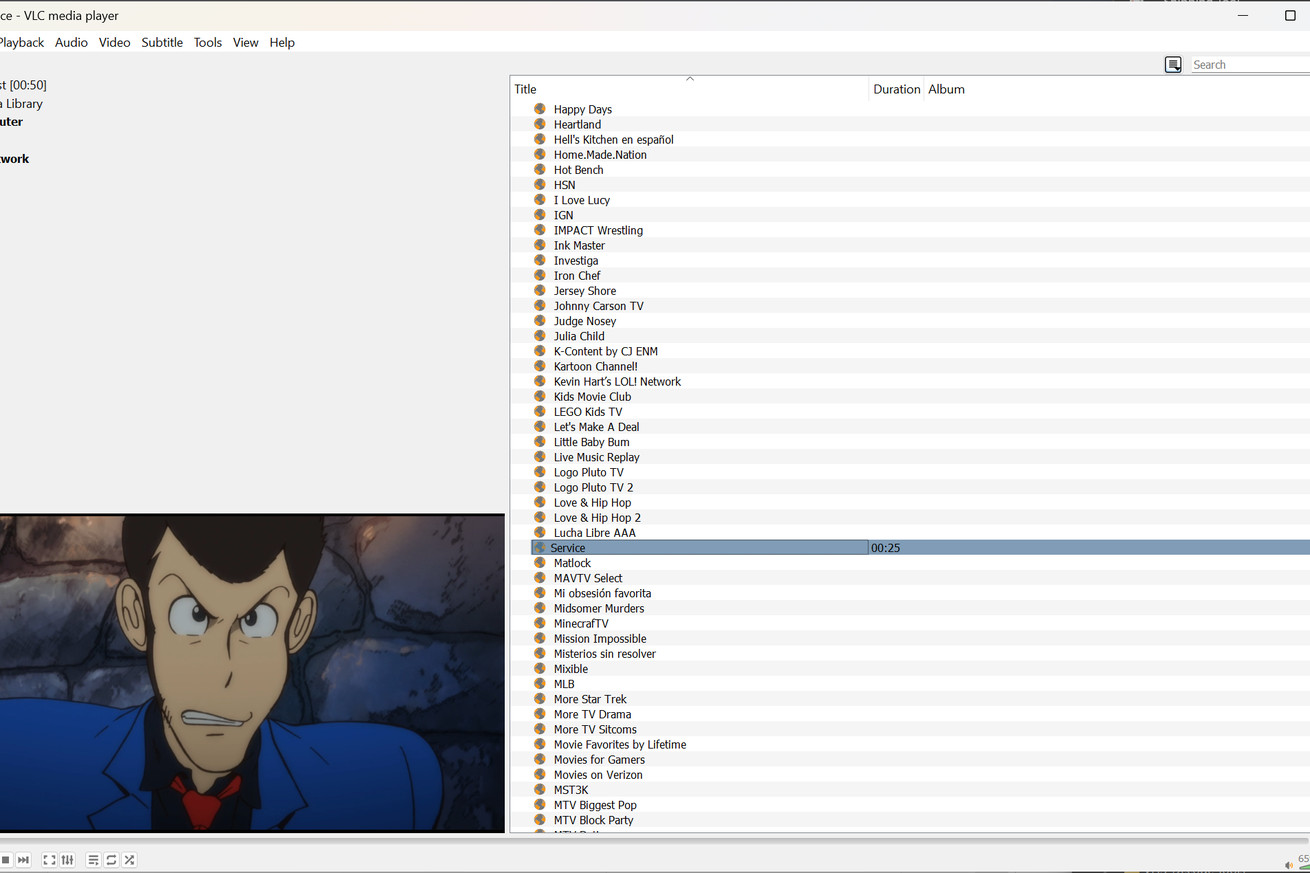Open extended settings equalizer icon
The image size is (1310, 873).
click(68, 860)
